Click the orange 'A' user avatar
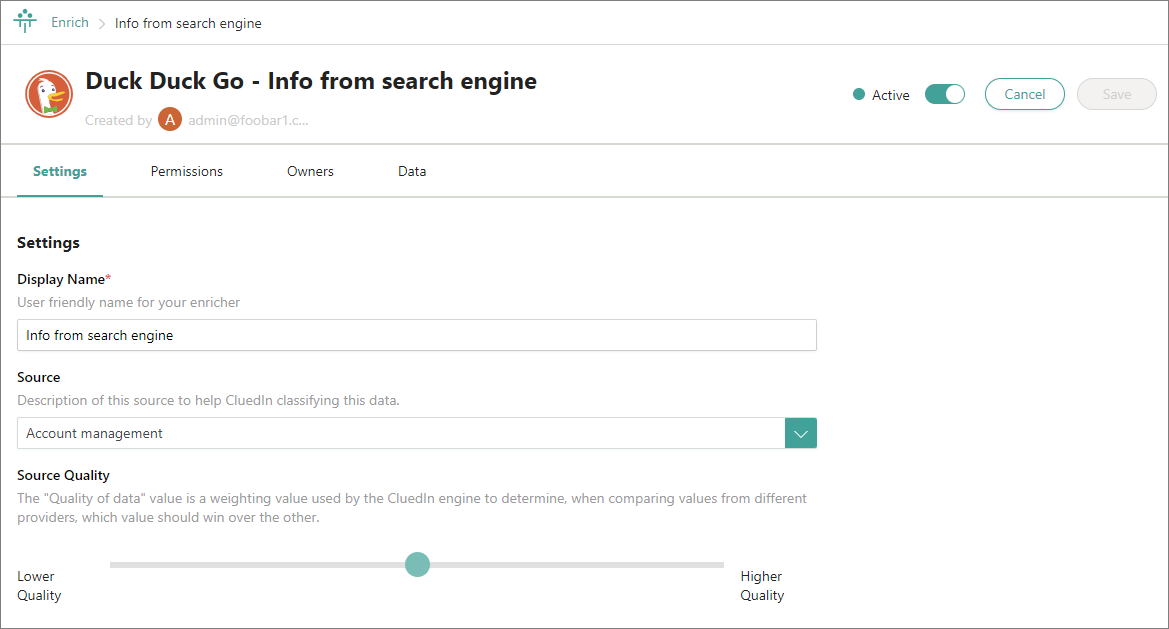This screenshot has width=1169, height=629. [170, 120]
